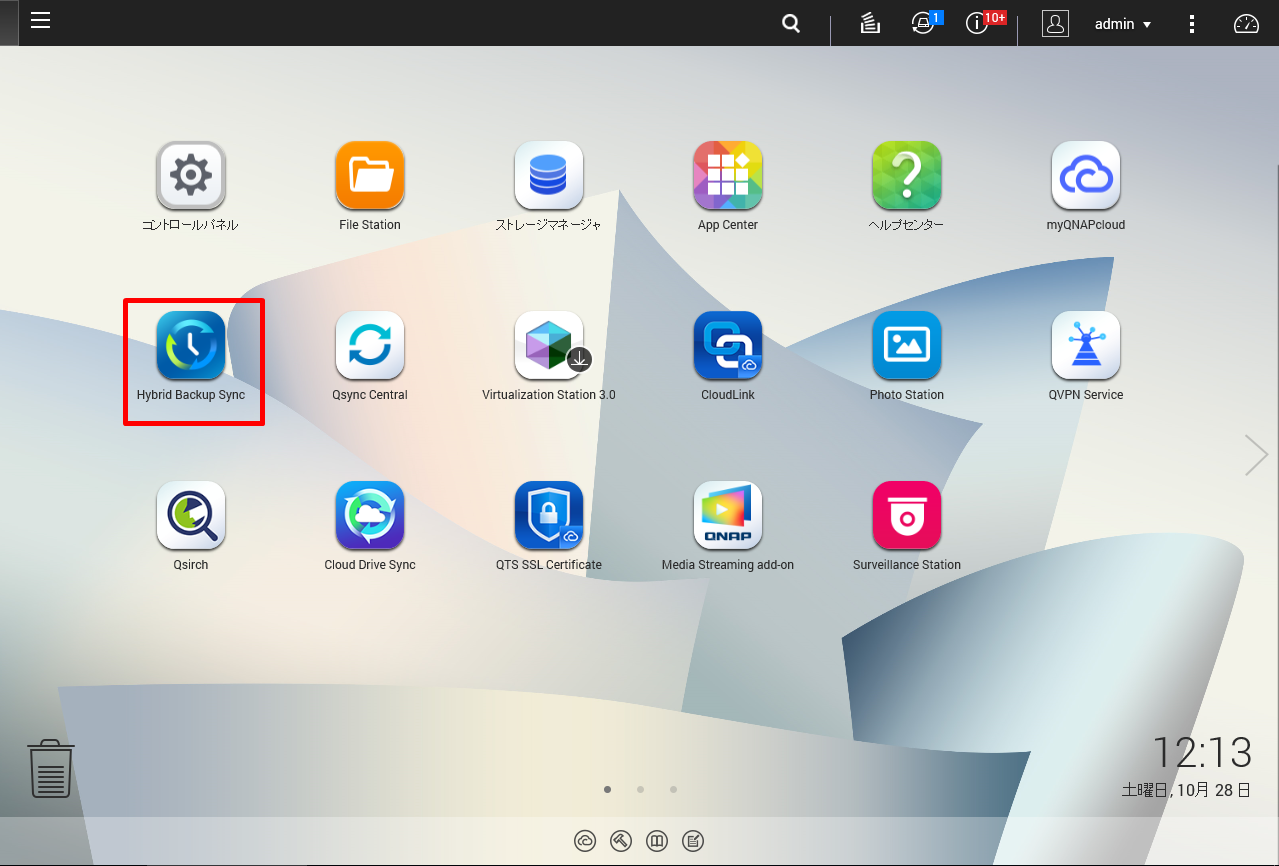1279x866 pixels.
Task: Click the book icon in bottom bar
Action: 657,841
